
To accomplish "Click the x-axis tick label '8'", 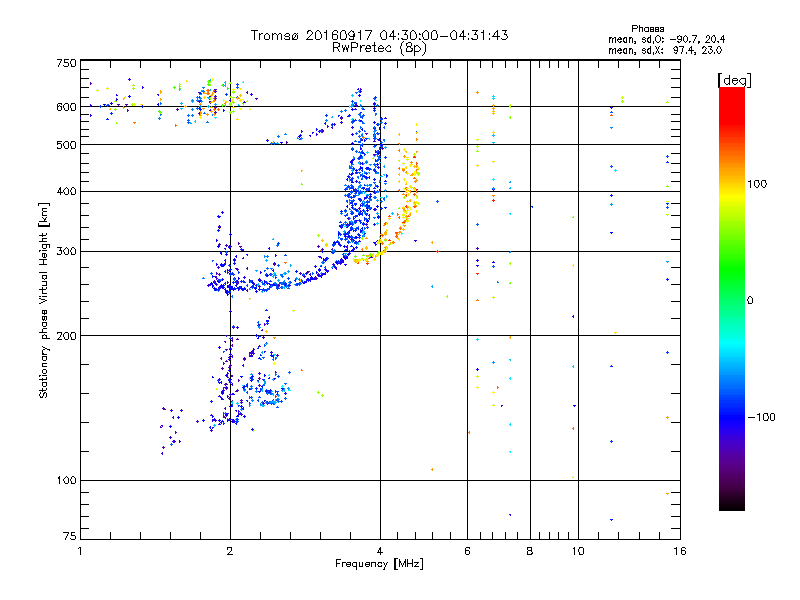I will 530,551.
